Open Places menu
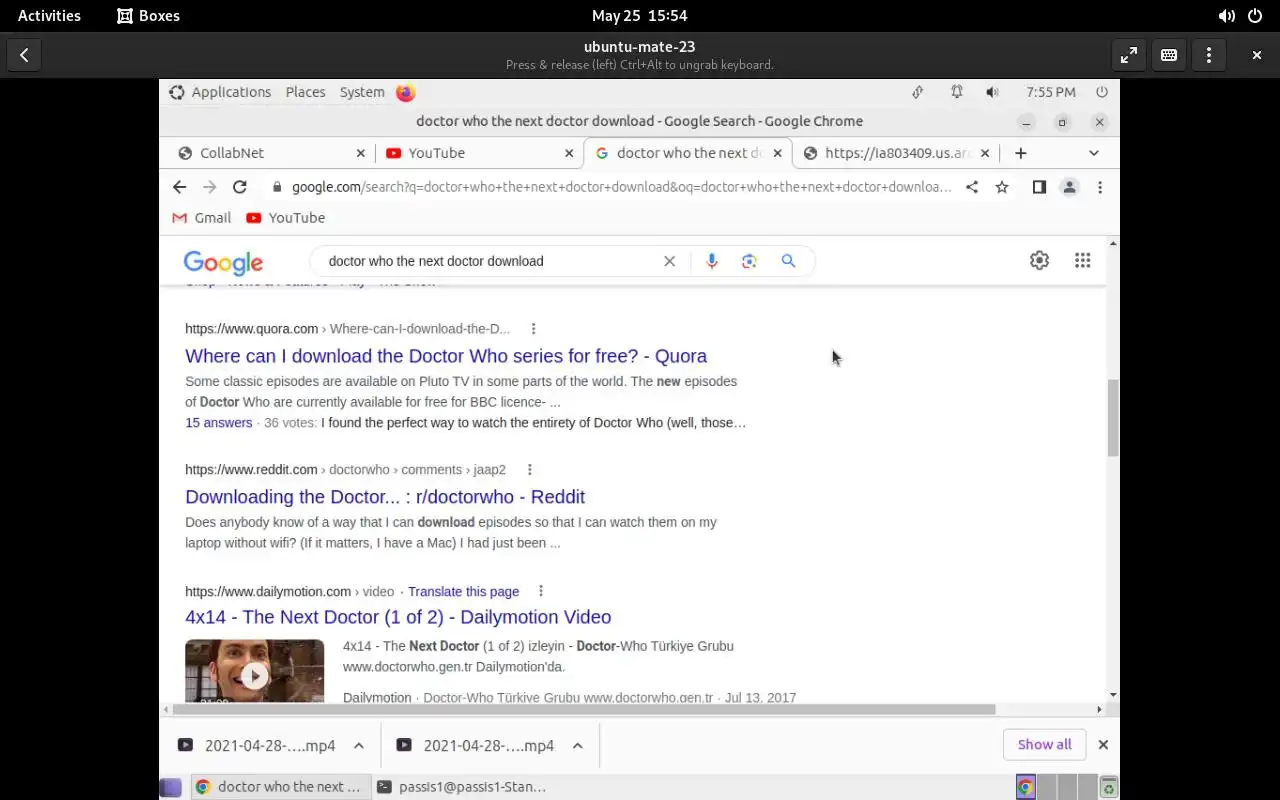The width and height of the screenshot is (1280, 800). click(x=305, y=92)
